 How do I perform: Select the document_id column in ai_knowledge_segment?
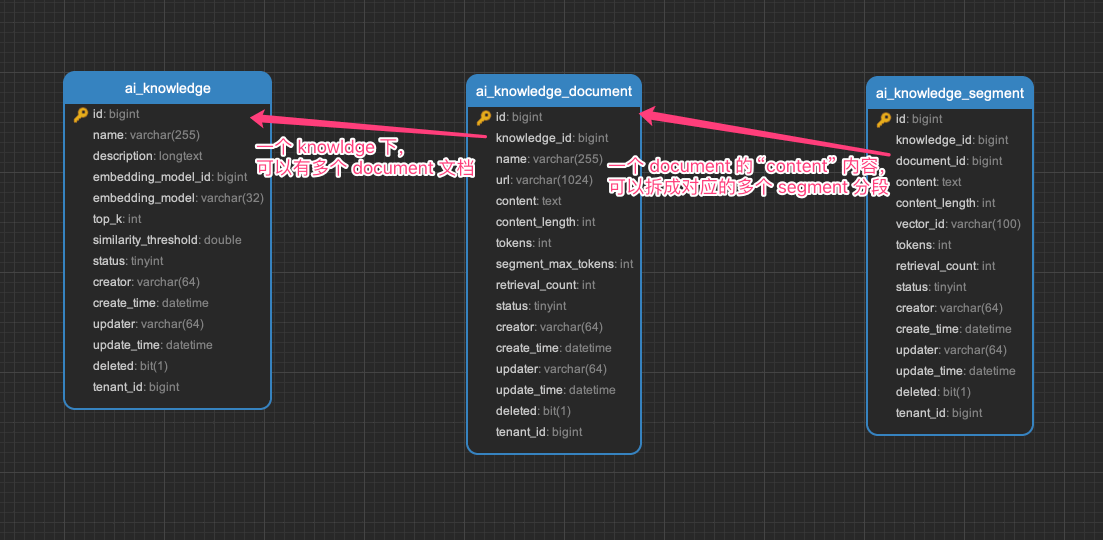pos(948,161)
